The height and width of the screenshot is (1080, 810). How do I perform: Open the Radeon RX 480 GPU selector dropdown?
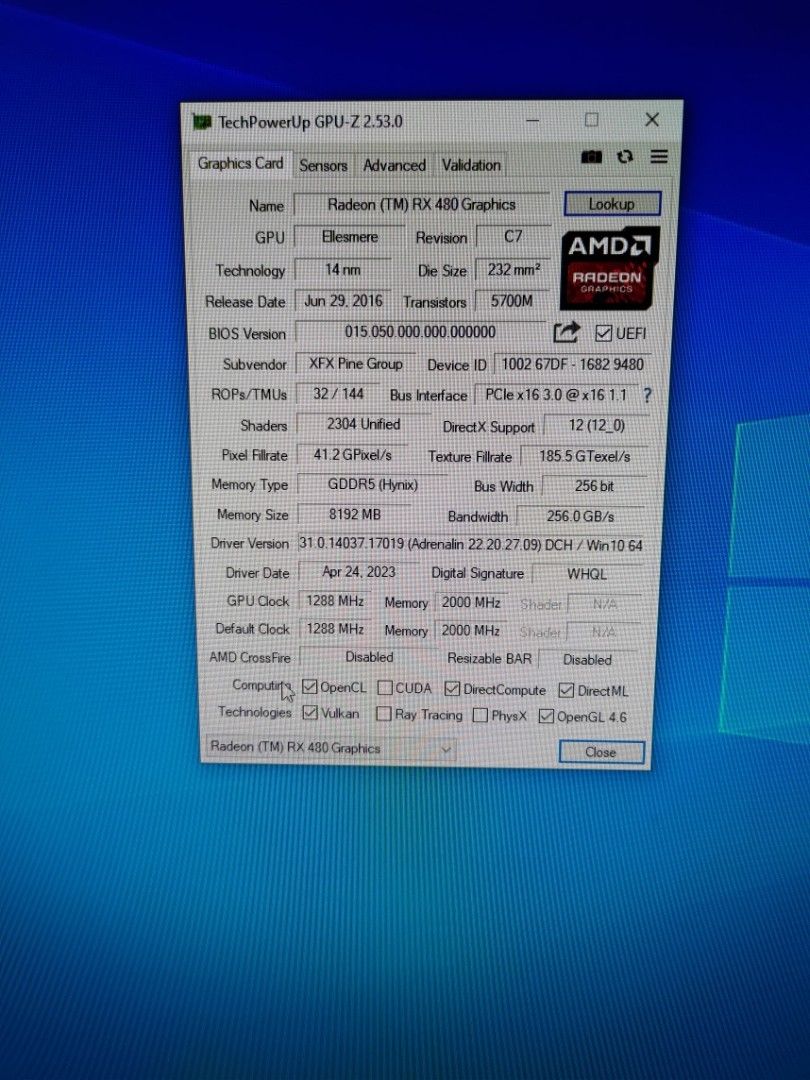[x=330, y=748]
